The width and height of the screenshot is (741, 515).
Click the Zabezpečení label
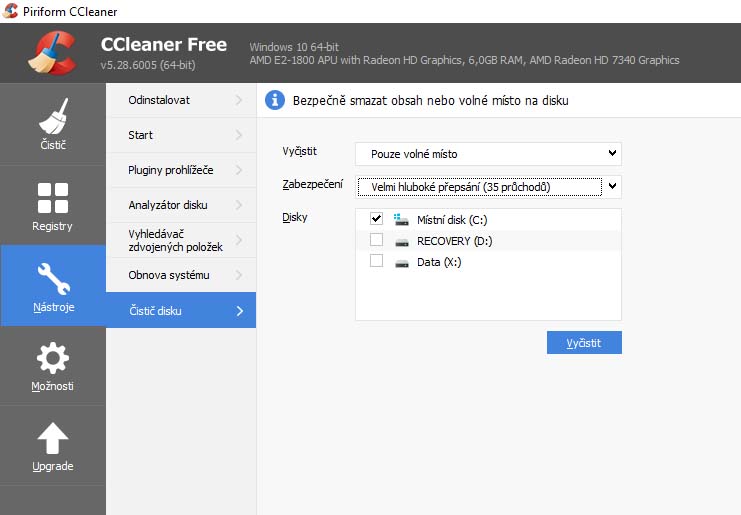point(312,184)
